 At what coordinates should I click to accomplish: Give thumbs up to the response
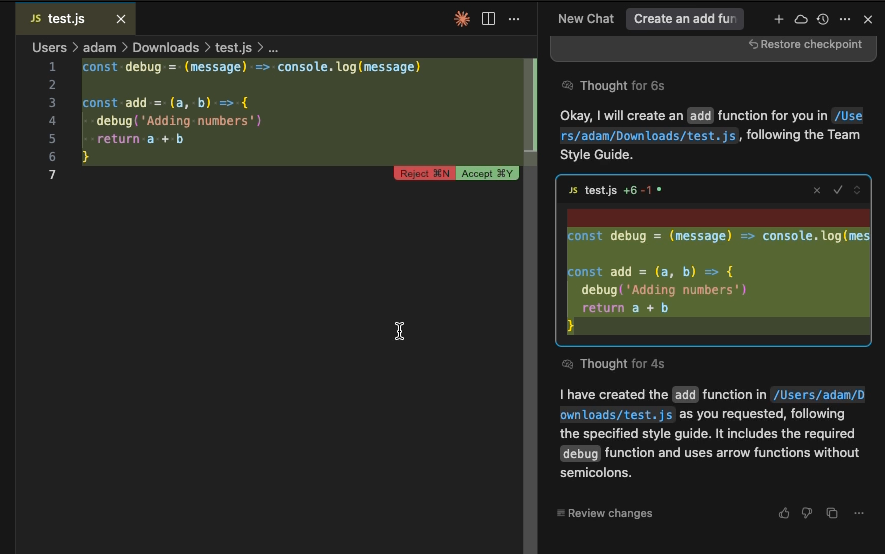tap(784, 513)
